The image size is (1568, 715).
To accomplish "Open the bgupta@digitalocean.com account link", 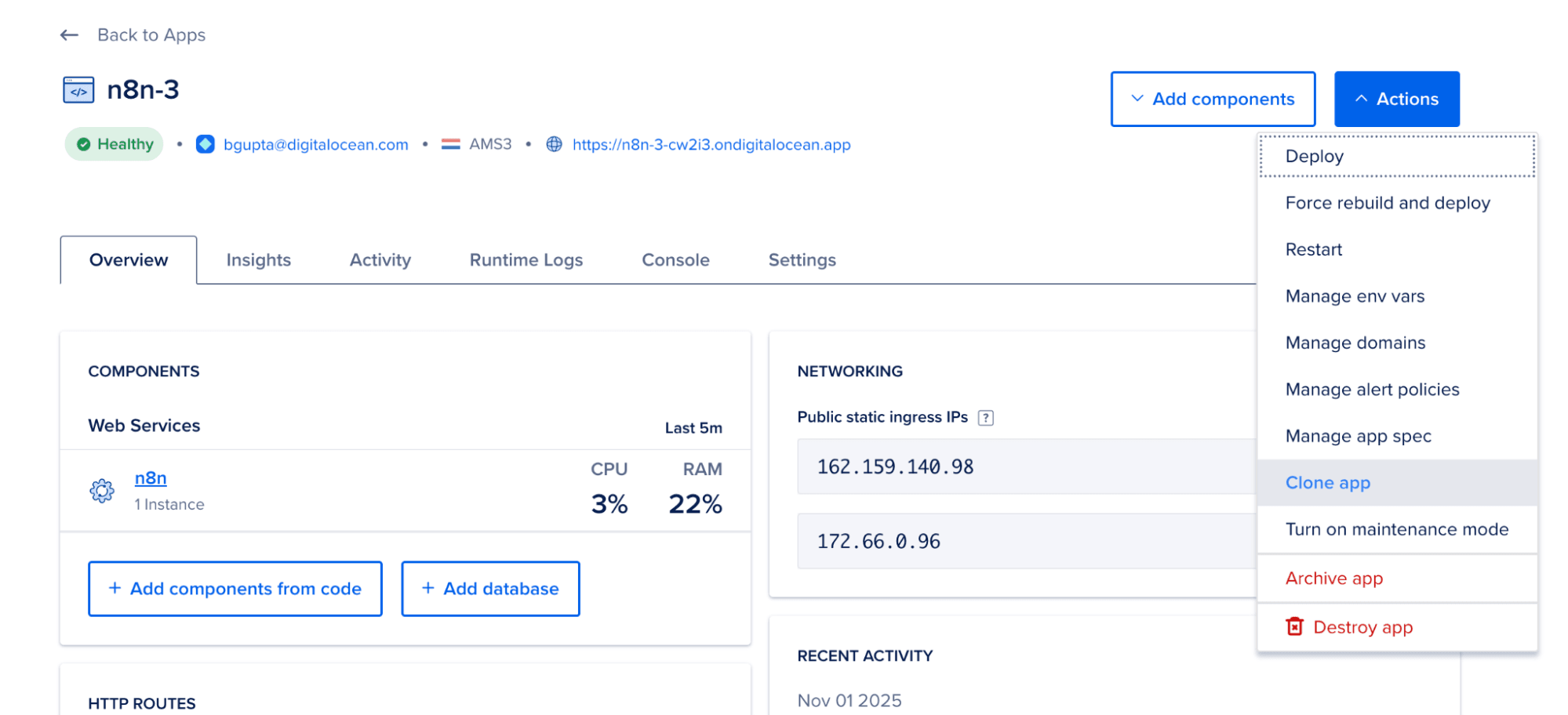I will coord(315,144).
